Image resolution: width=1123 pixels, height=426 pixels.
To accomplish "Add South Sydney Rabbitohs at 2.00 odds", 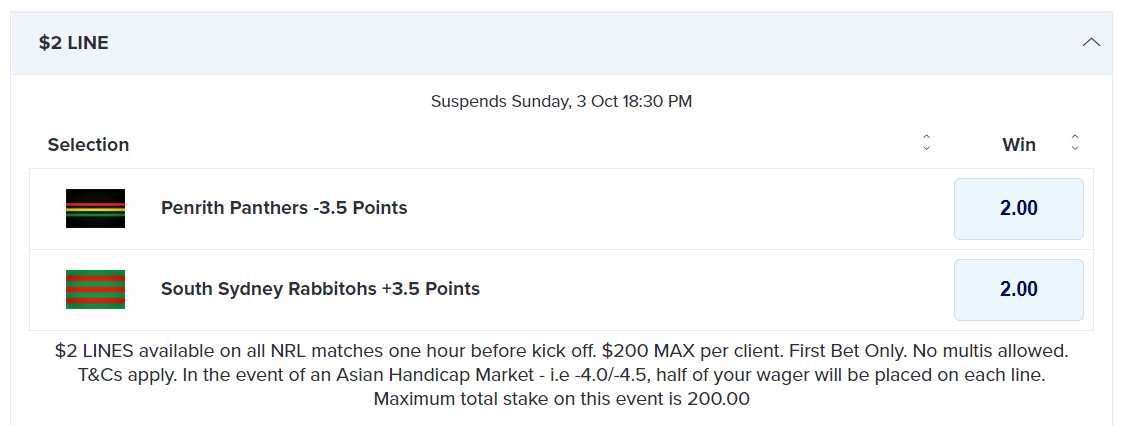I will [x=1018, y=289].
